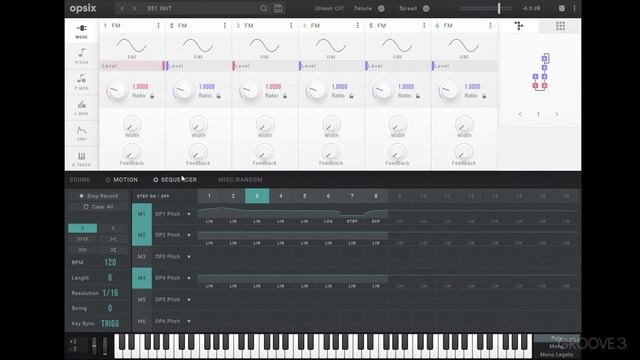The height and width of the screenshot is (360, 640).
Task: Click the Resolution value 1/16
Action: pyautogui.click(x=110, y=293)
